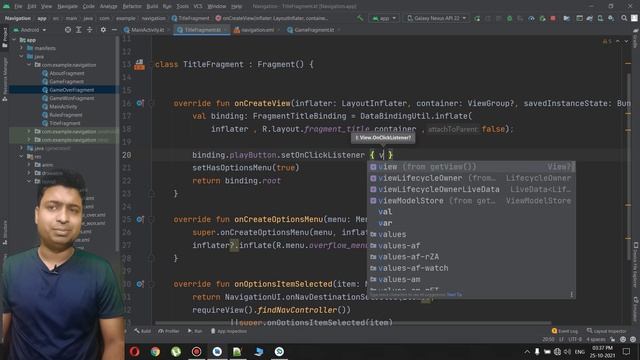
Task: Open Project panel settings gear
Action: click(103, 30)
